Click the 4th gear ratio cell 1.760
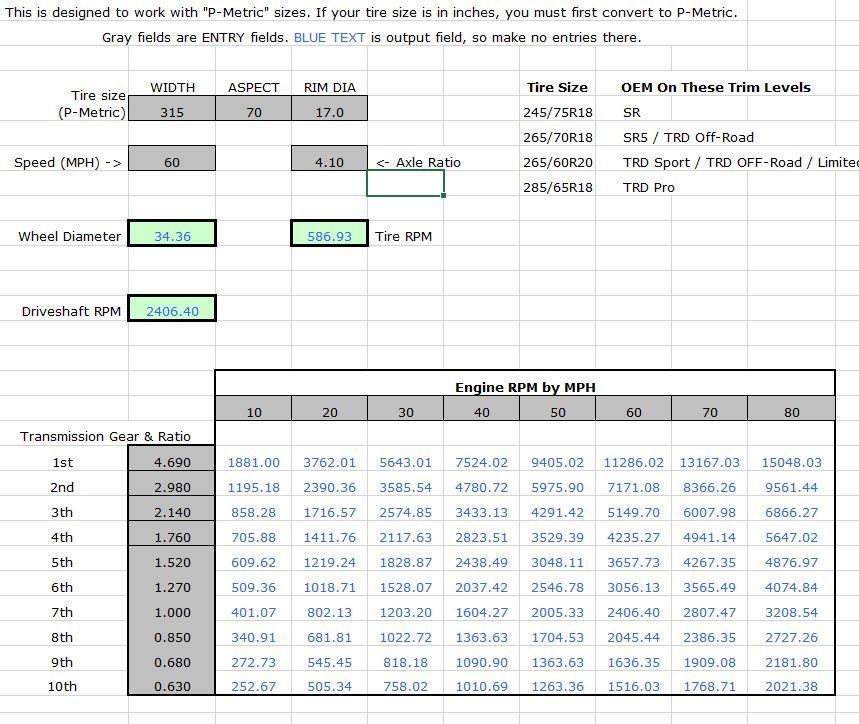Image resolution: width=859 pixels, height=724 pixels. [172, 537]
